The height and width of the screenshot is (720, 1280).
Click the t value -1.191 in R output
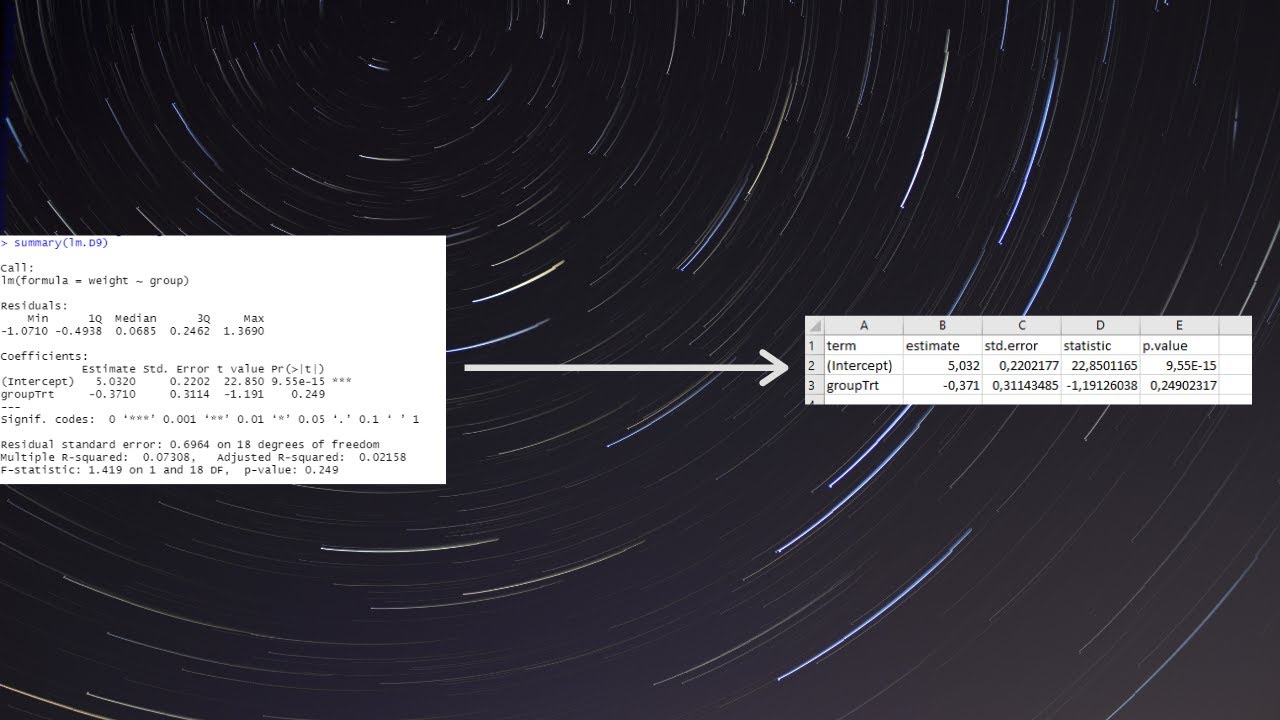pyautogui.click(x=244, y=394)
